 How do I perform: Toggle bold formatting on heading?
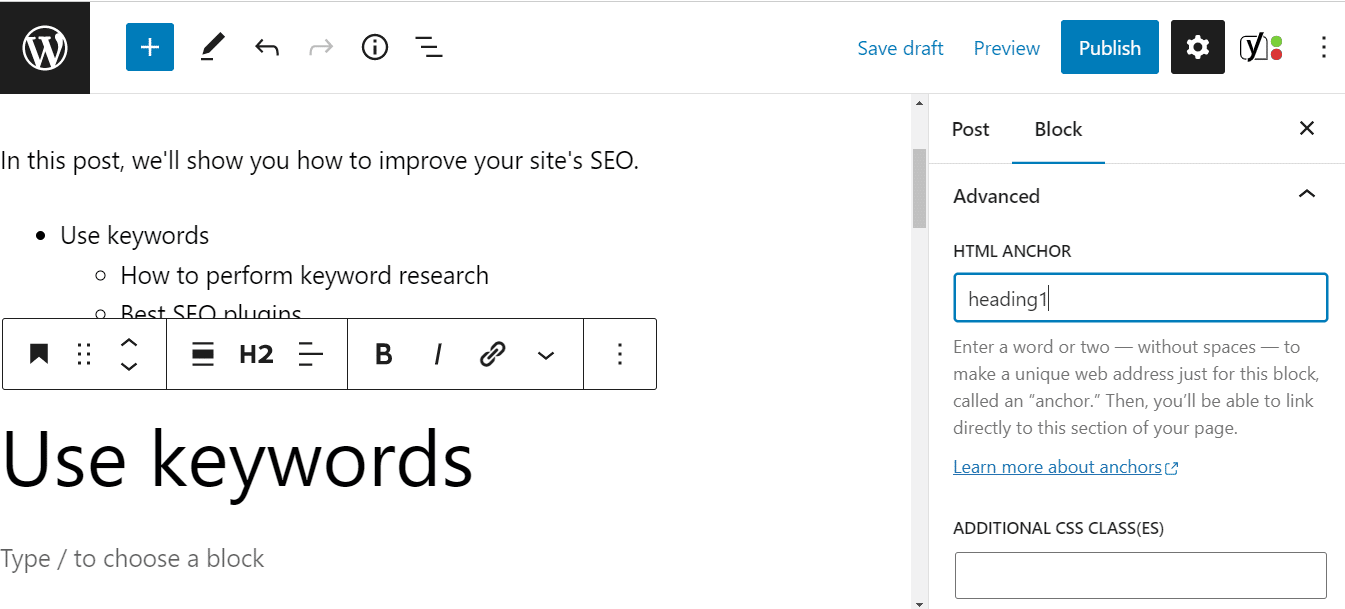(x=383, y=354)
